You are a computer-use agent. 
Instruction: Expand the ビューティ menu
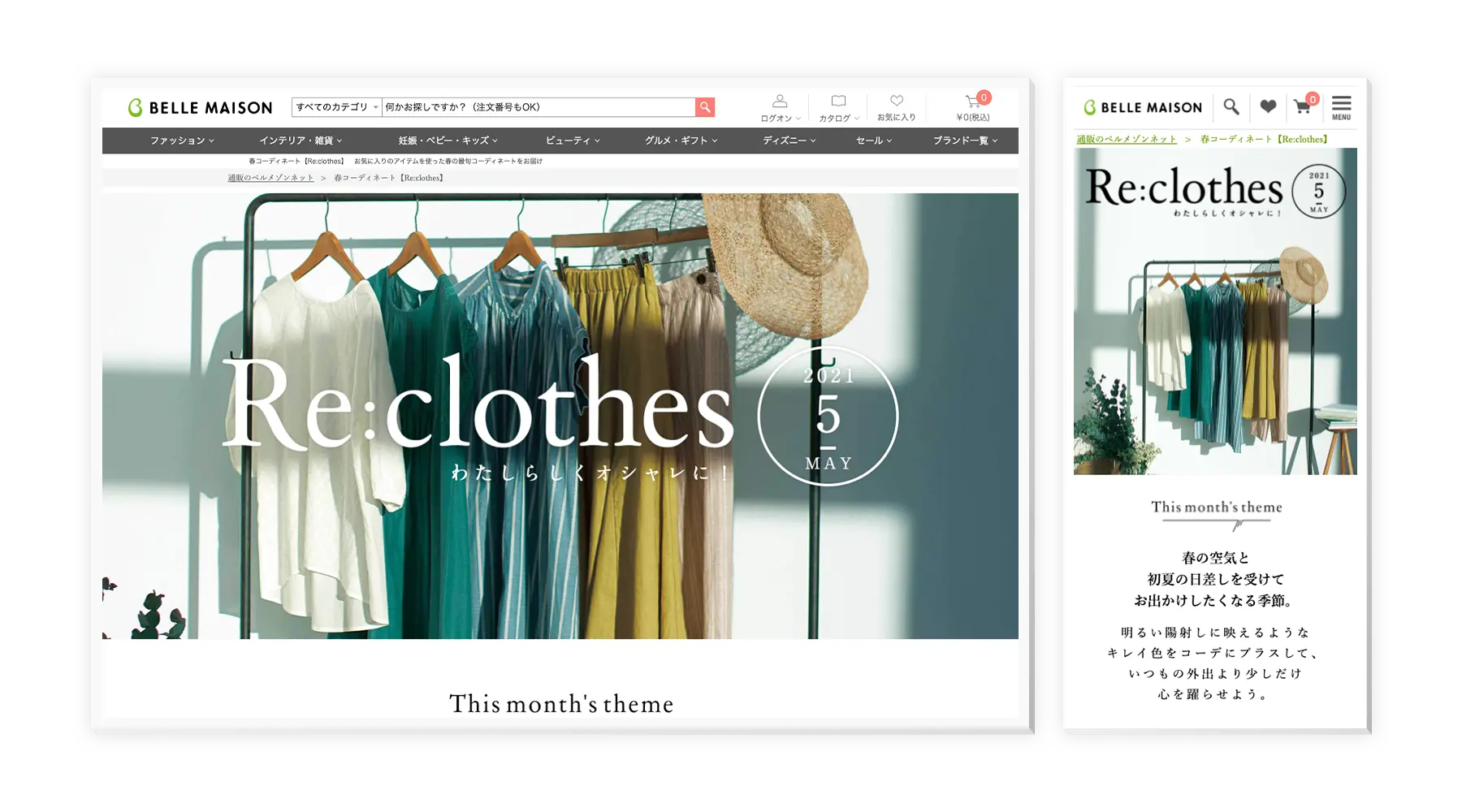pyautogui.click(x=573, y=140)
